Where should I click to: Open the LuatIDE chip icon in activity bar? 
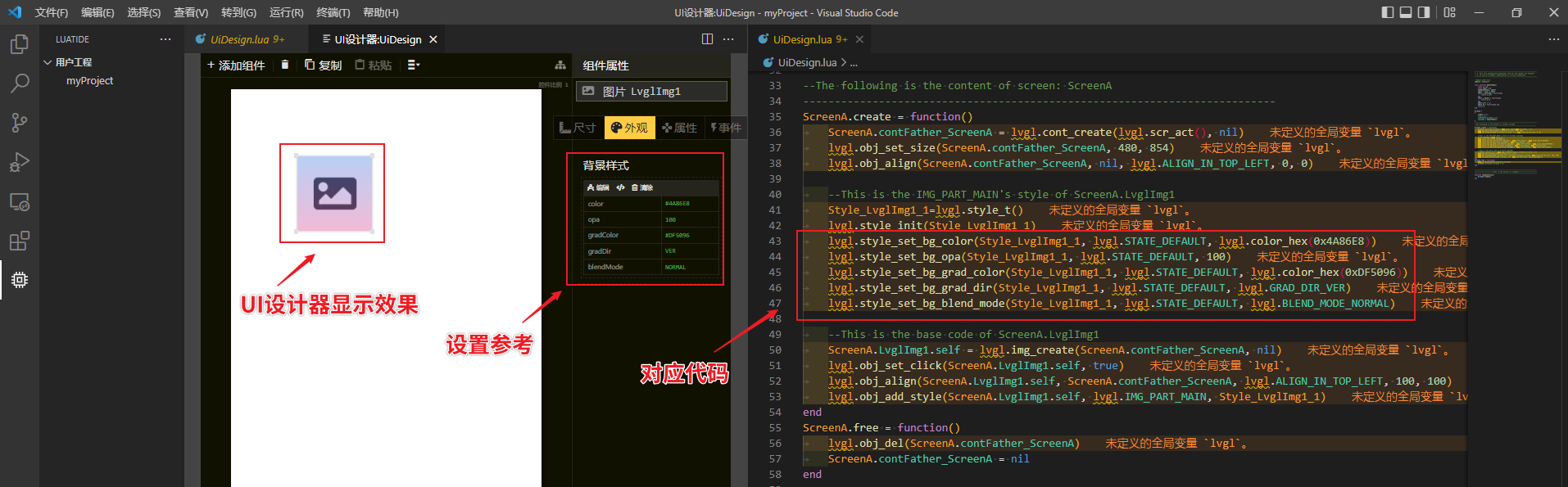(20, 280)
